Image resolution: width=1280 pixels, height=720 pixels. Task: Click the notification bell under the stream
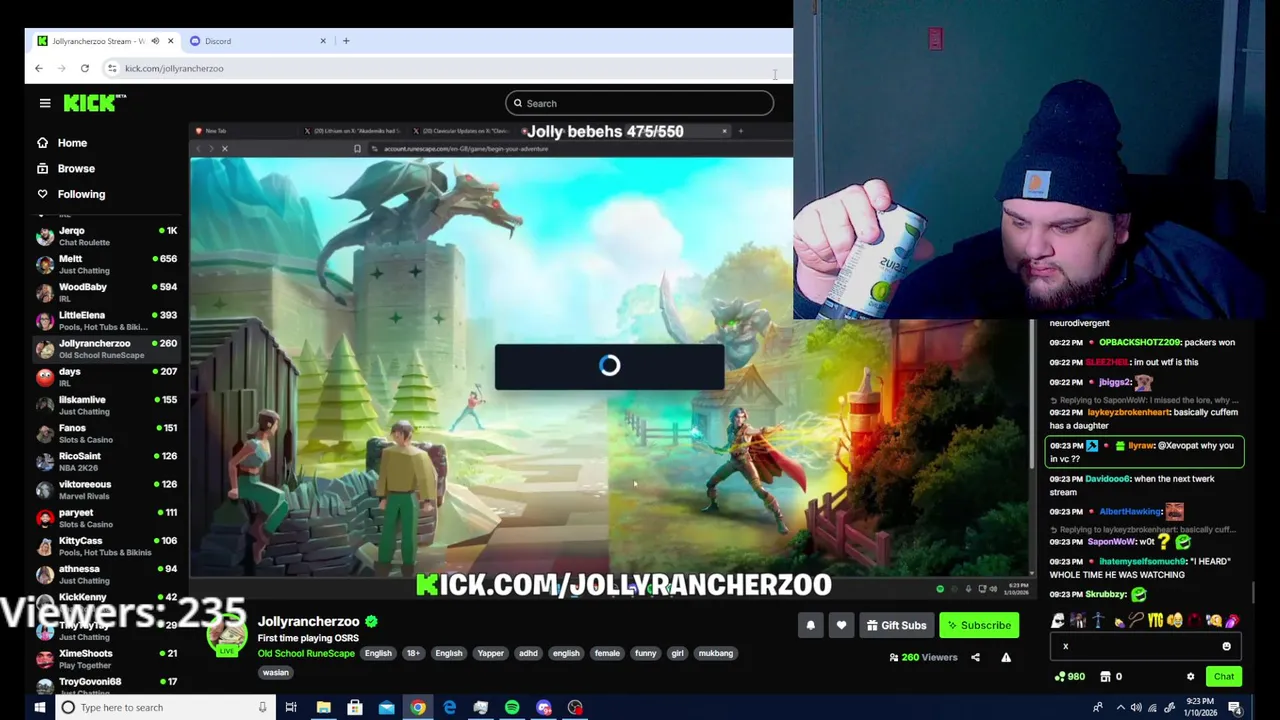point(811,625)
